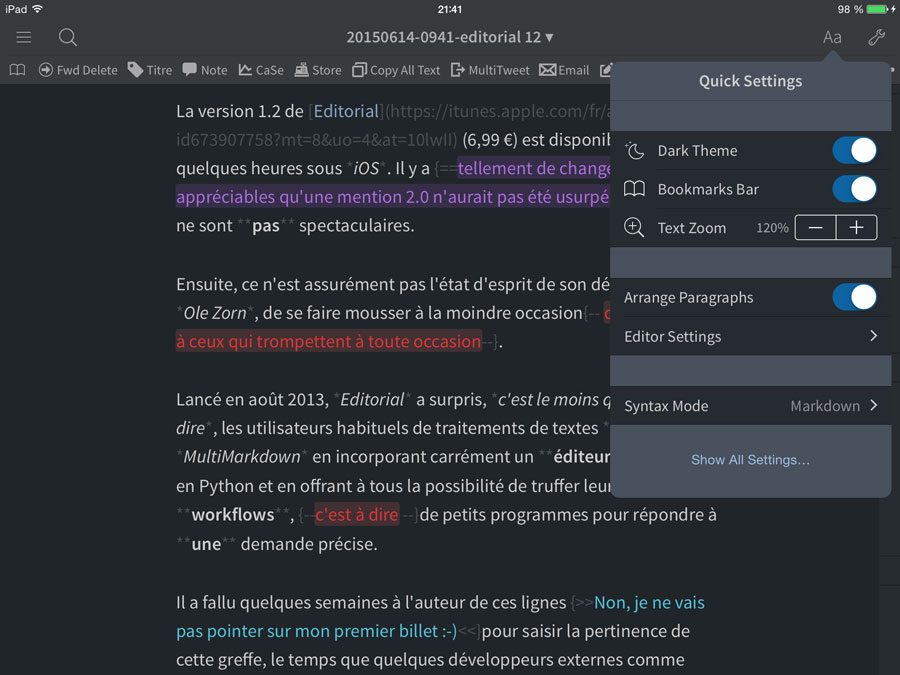Screen dimensions: 900x675
Task: Open Editor Settings submenu
Action: (x=751, y=336)
